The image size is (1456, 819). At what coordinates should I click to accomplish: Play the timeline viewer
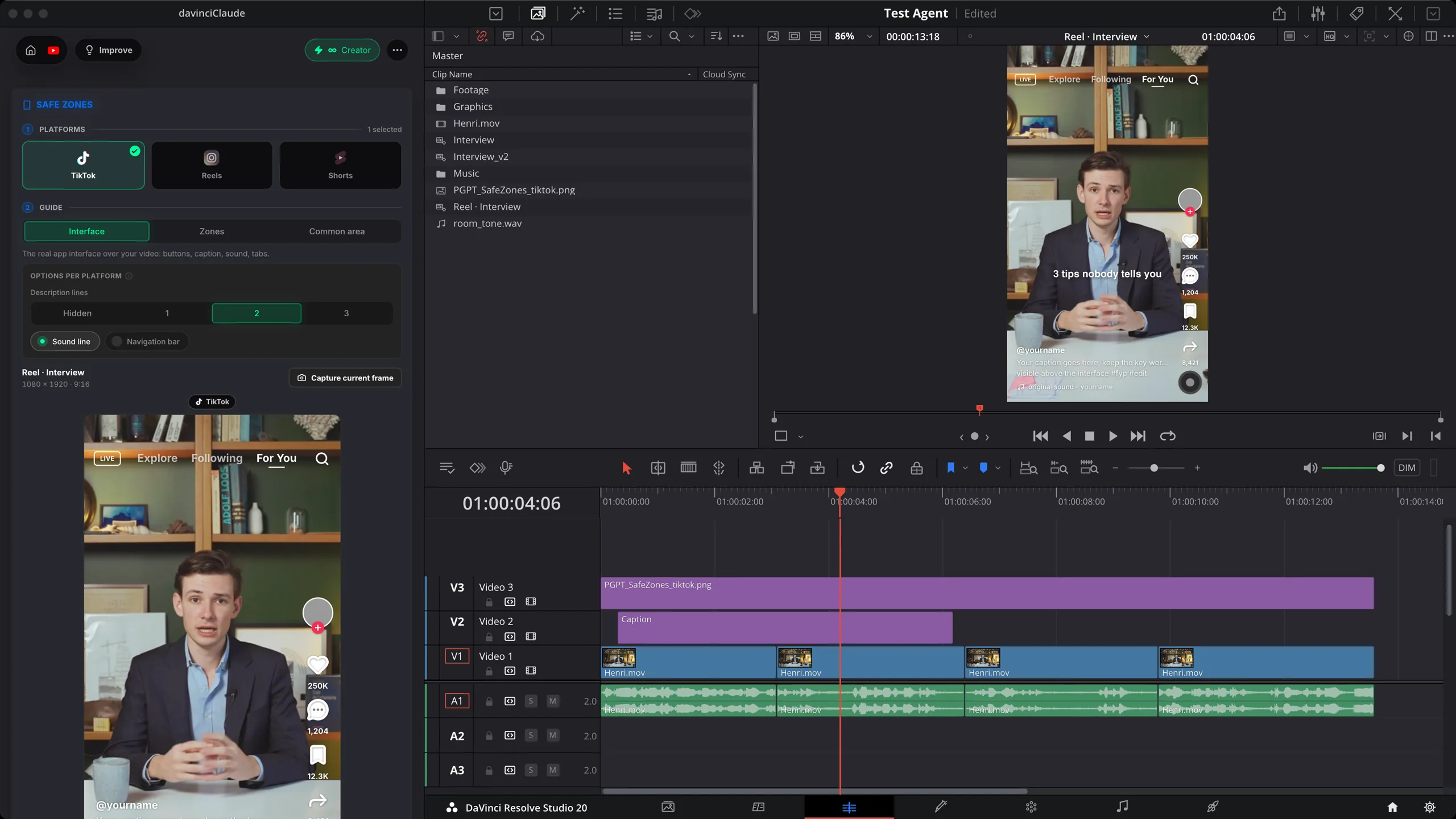tap(1112, 436)
